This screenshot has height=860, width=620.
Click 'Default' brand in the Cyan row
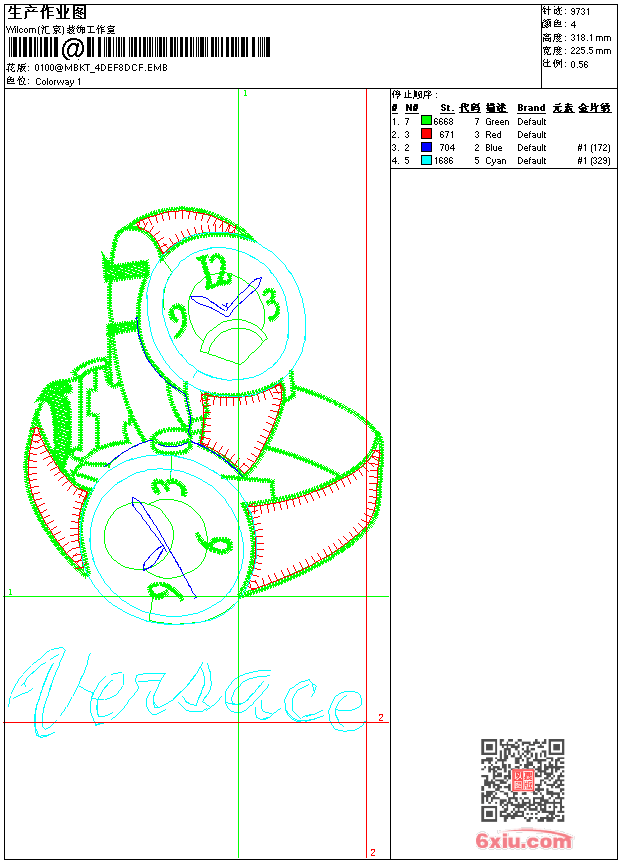532,161
